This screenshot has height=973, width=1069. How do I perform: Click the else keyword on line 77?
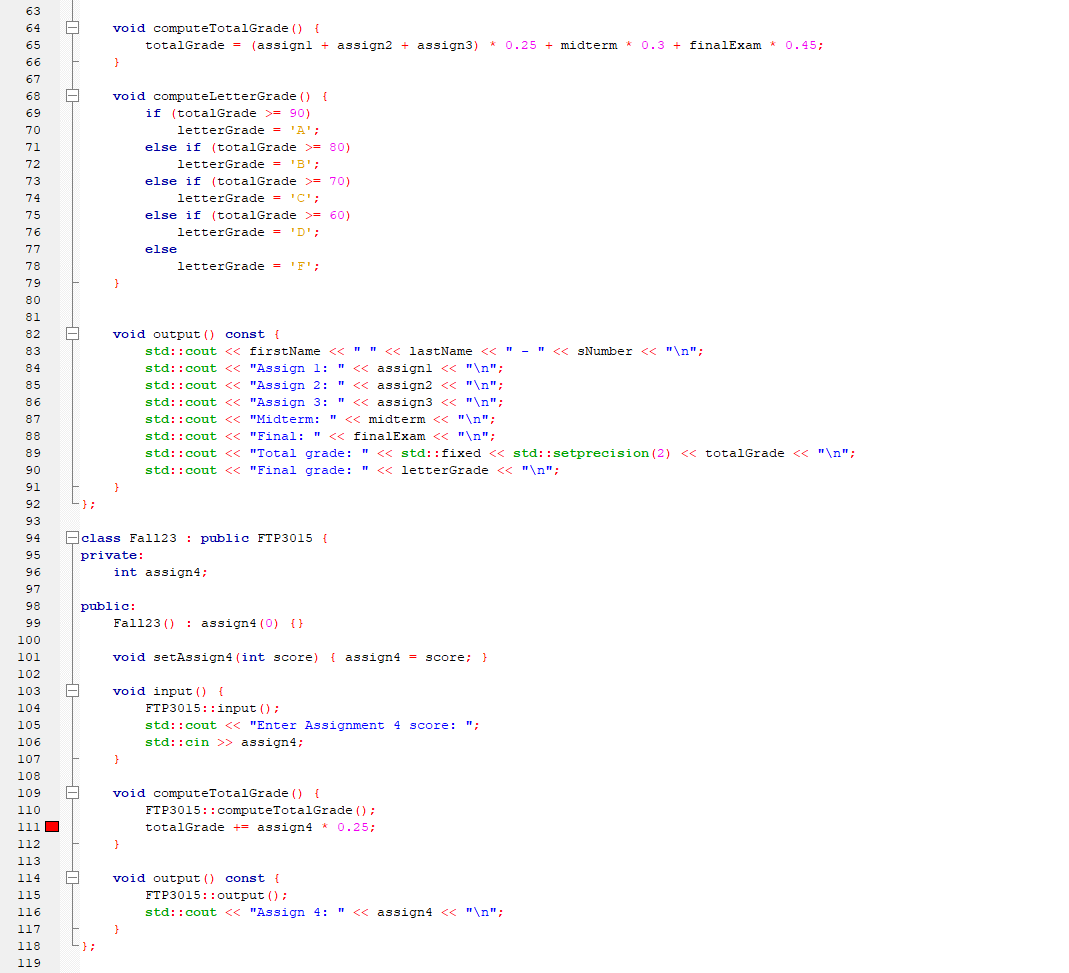pyautogui.click(x=161, y=249)
